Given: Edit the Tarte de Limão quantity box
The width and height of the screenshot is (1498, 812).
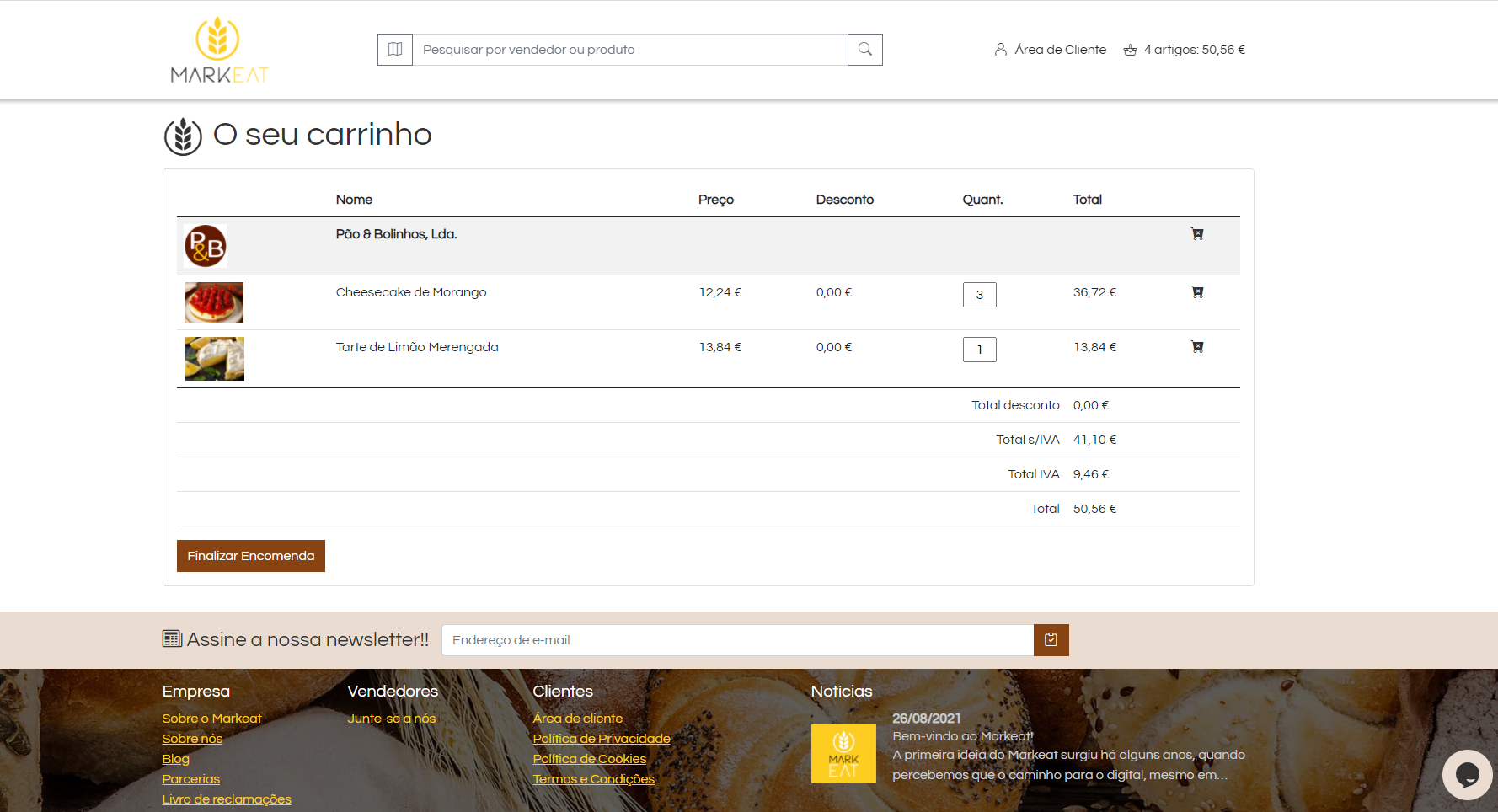Looking at the screenshot, I should tap(979, 350).
